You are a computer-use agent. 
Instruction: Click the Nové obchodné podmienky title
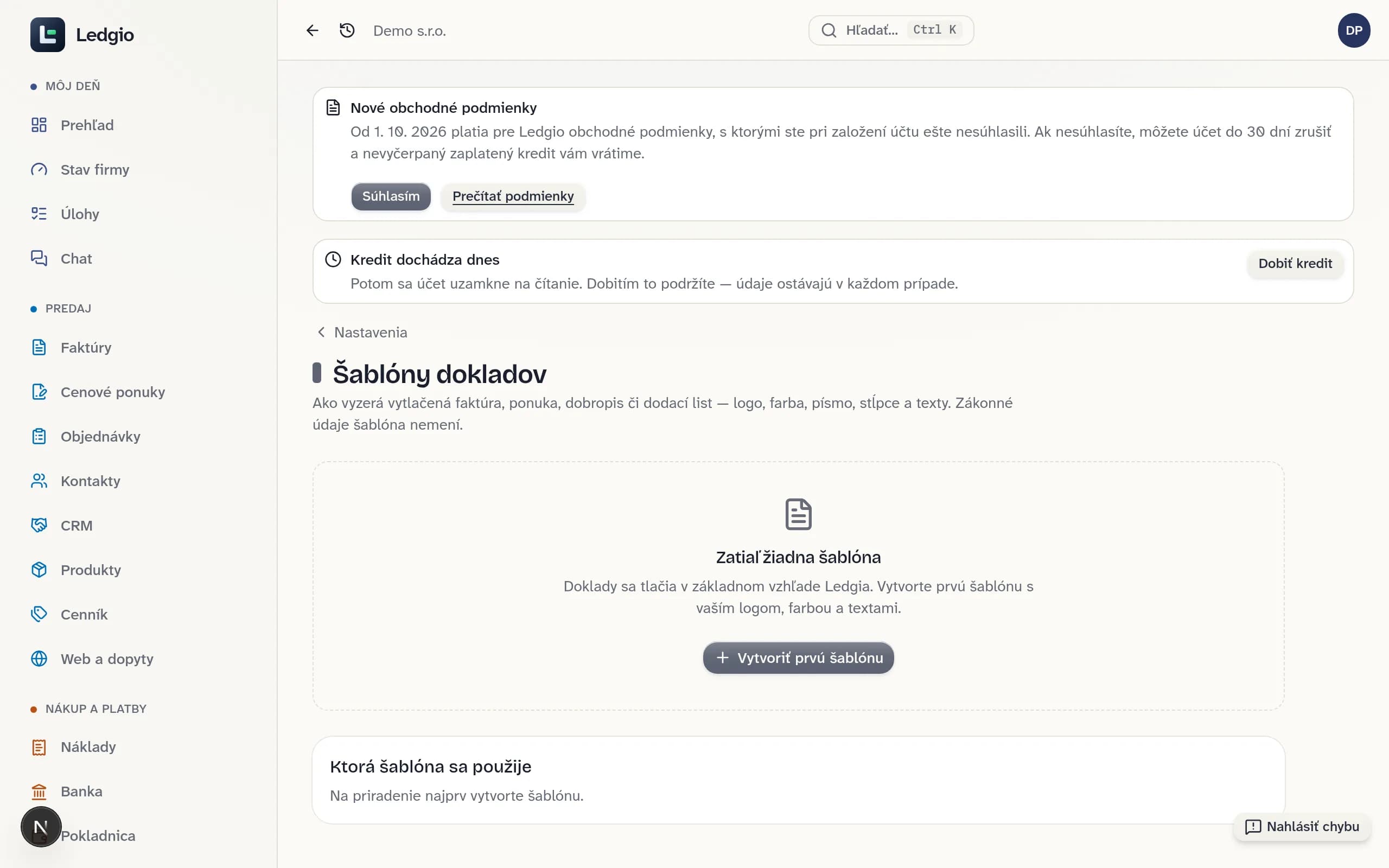point(443,108)
